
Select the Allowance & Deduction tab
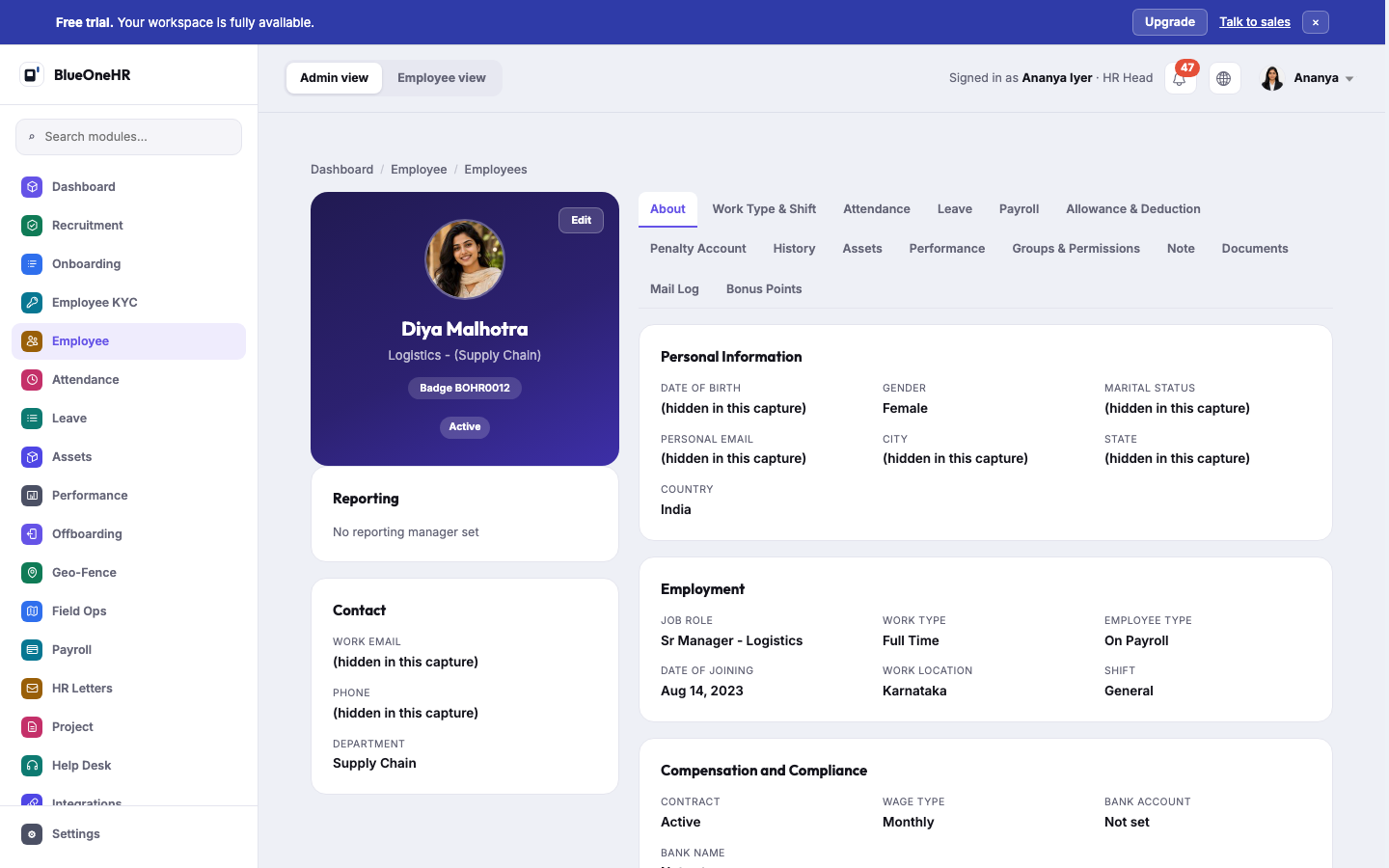pos(1133,209)
